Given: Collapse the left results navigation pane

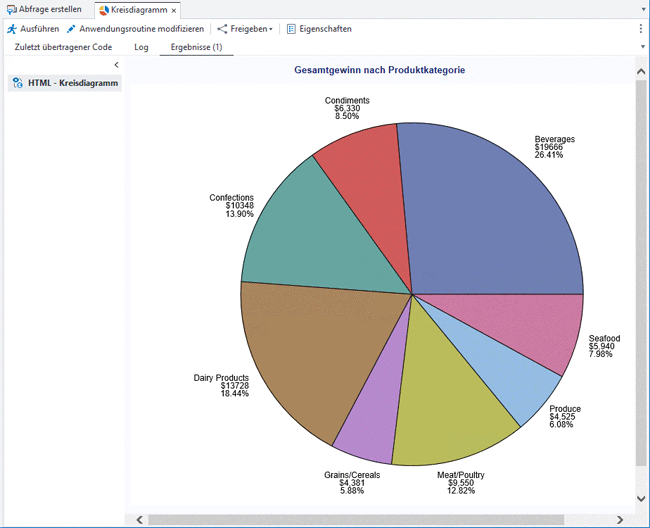Looking at the screenshot, I should click(116, 65).
